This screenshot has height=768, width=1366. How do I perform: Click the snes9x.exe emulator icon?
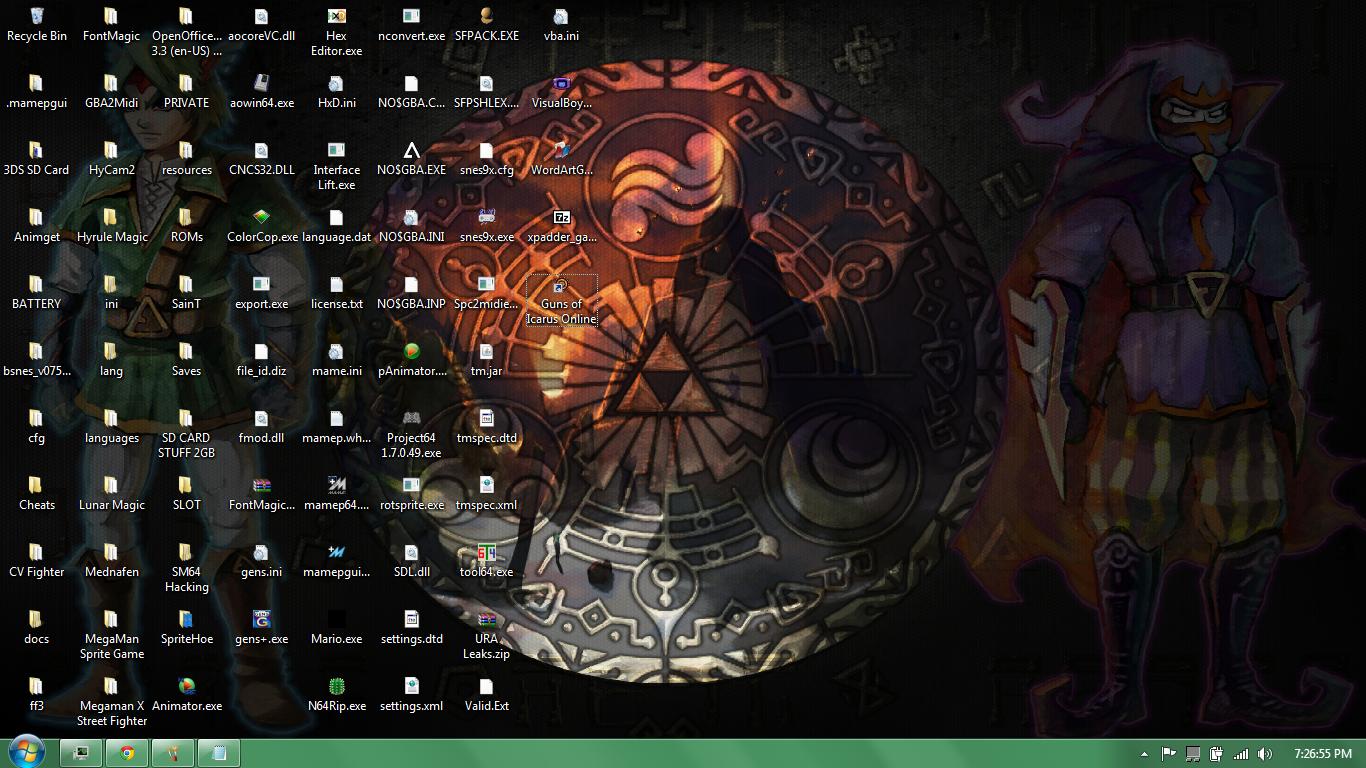[x=486, y=227]
